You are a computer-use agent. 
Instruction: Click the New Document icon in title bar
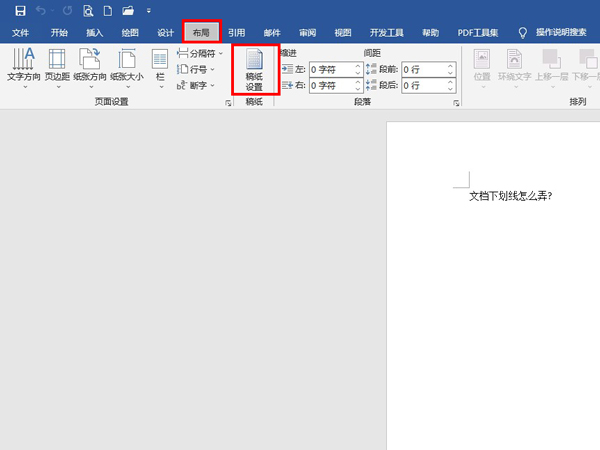[107, 11]
